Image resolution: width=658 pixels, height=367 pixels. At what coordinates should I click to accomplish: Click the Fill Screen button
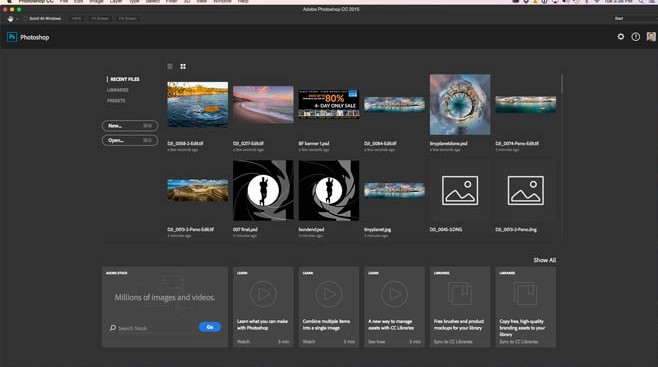tap(128, 18)
